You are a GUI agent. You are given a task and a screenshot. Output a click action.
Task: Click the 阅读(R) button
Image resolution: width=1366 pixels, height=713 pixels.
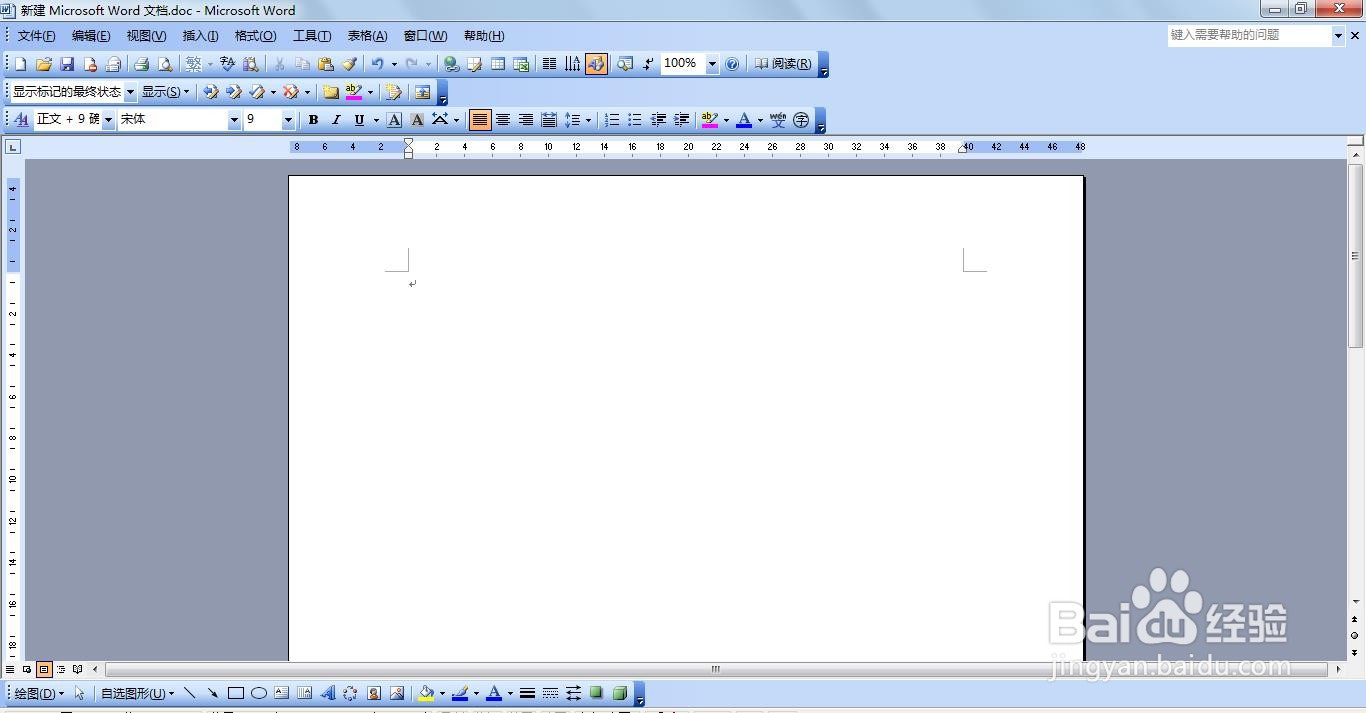click(x=782, y=64)
